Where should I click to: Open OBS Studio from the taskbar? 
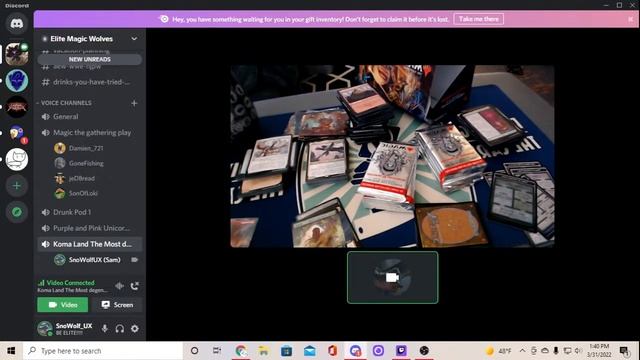424,351
